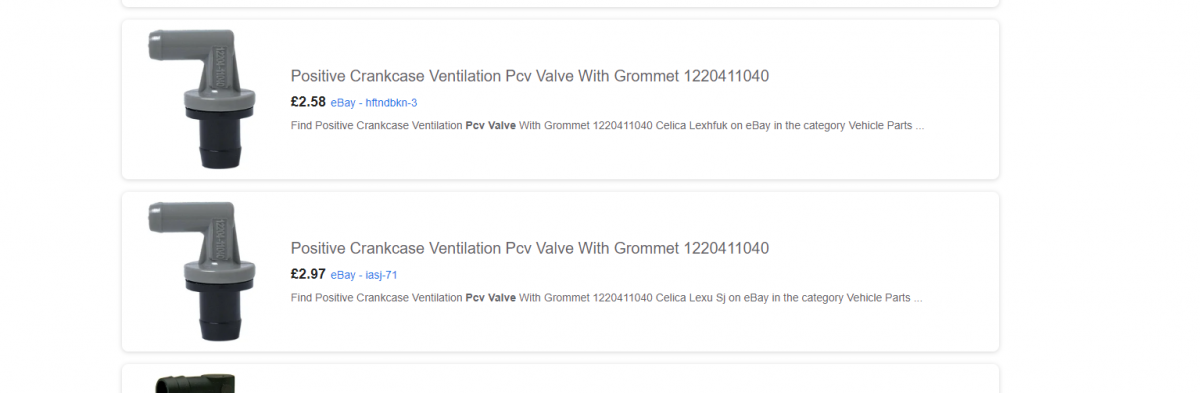
Task: Open the Positive Crankcase Ventilation title priced £2.97
Action: click(529, 248)
